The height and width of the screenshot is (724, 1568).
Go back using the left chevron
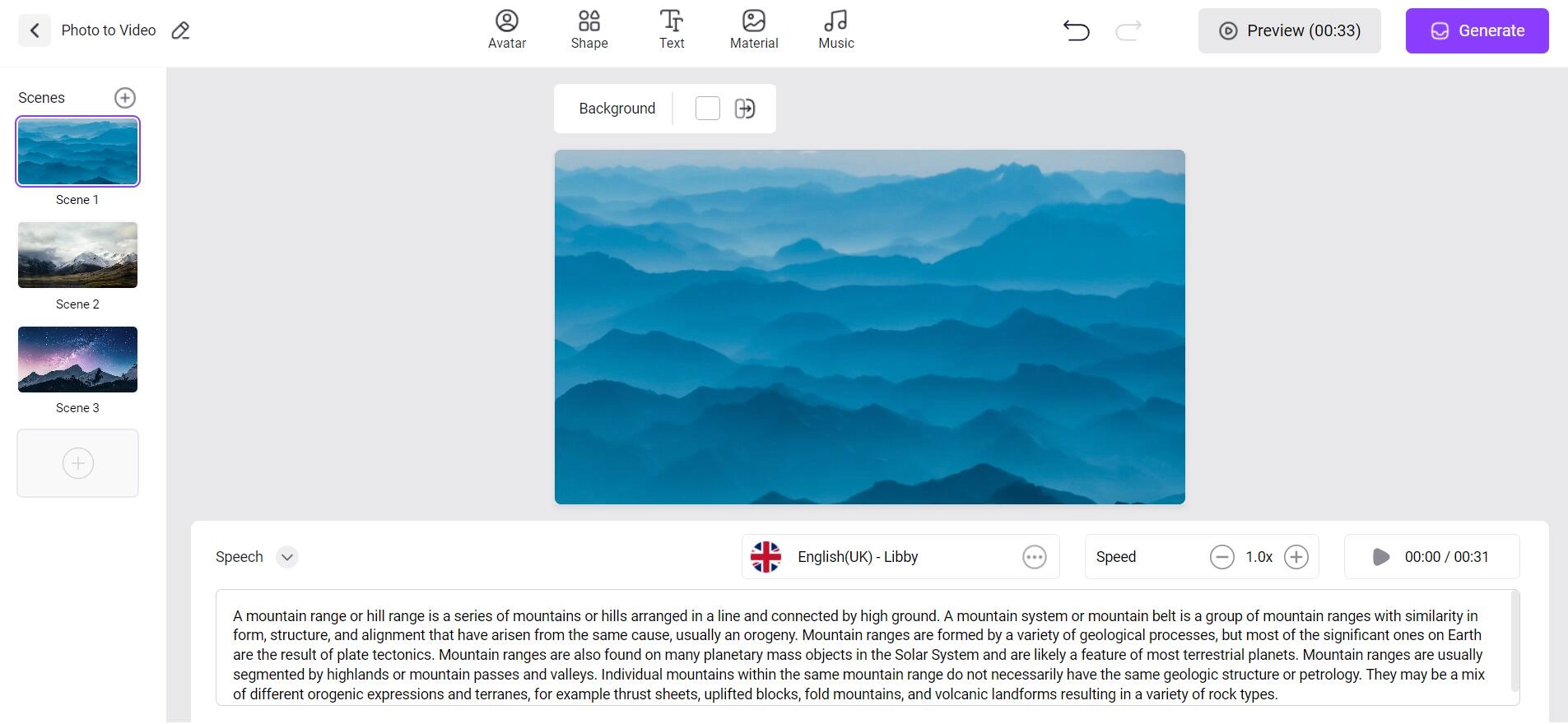(35, 30)
